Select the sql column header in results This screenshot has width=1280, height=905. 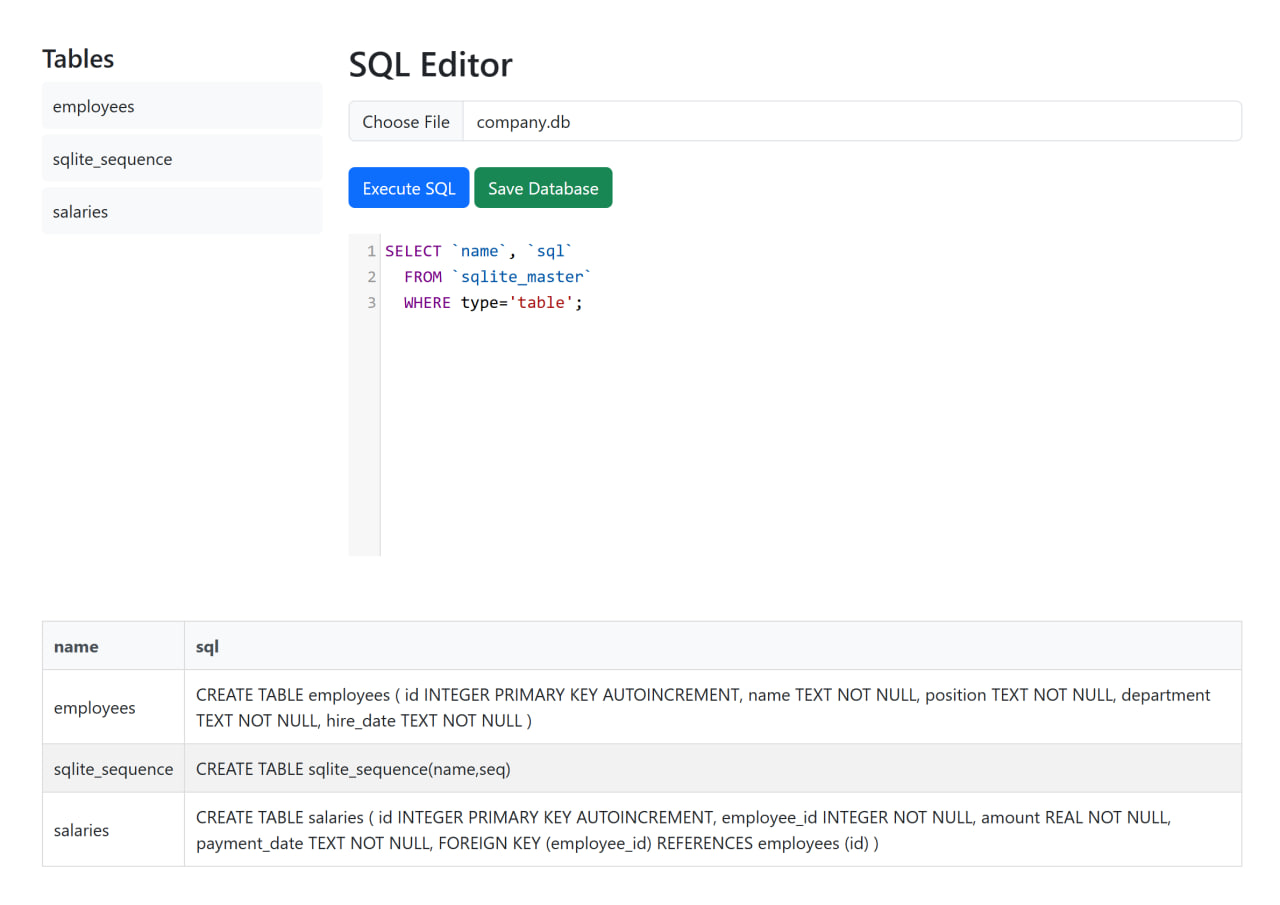tap(206, 646)
